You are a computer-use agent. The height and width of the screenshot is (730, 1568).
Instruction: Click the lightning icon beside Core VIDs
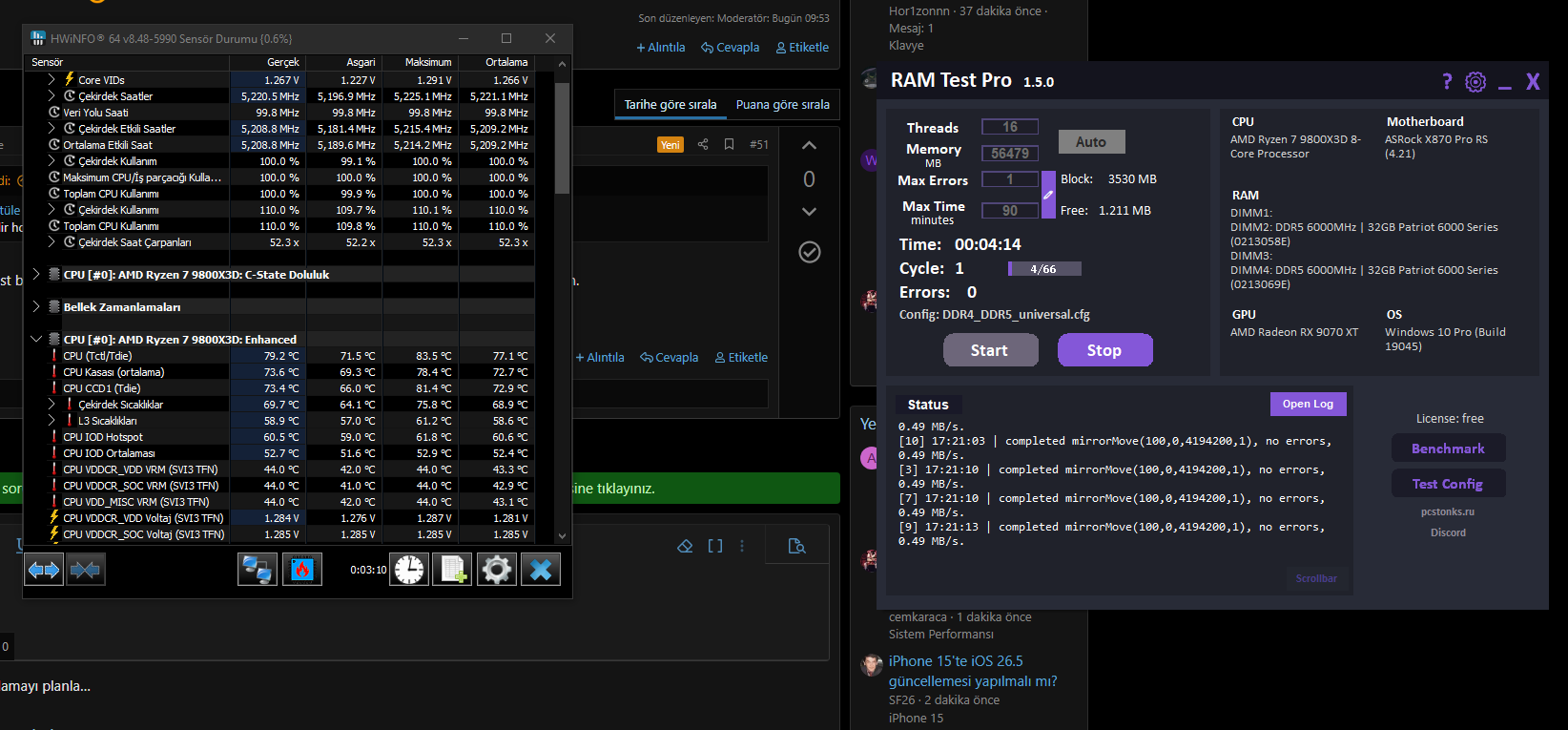(x=70, y=79)
